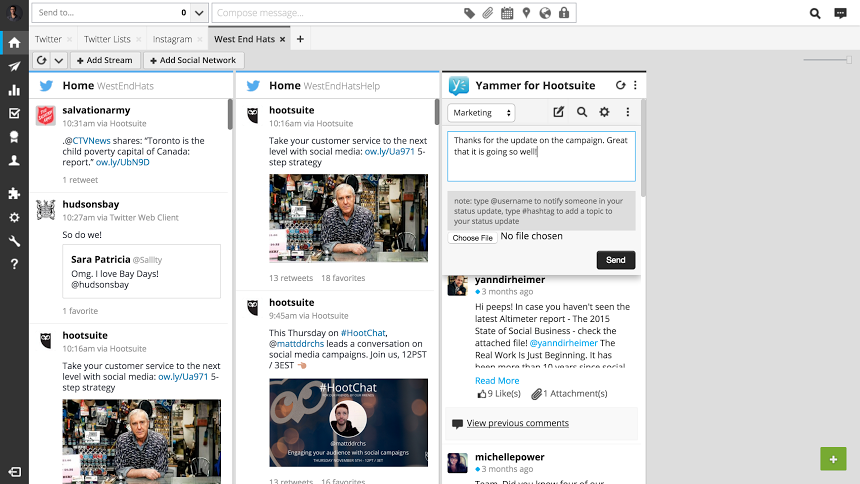Viewport: 860px width, 484px height.
Task: Click the sign-out icon at sidebar bottom
Action: tap(15, 472)
